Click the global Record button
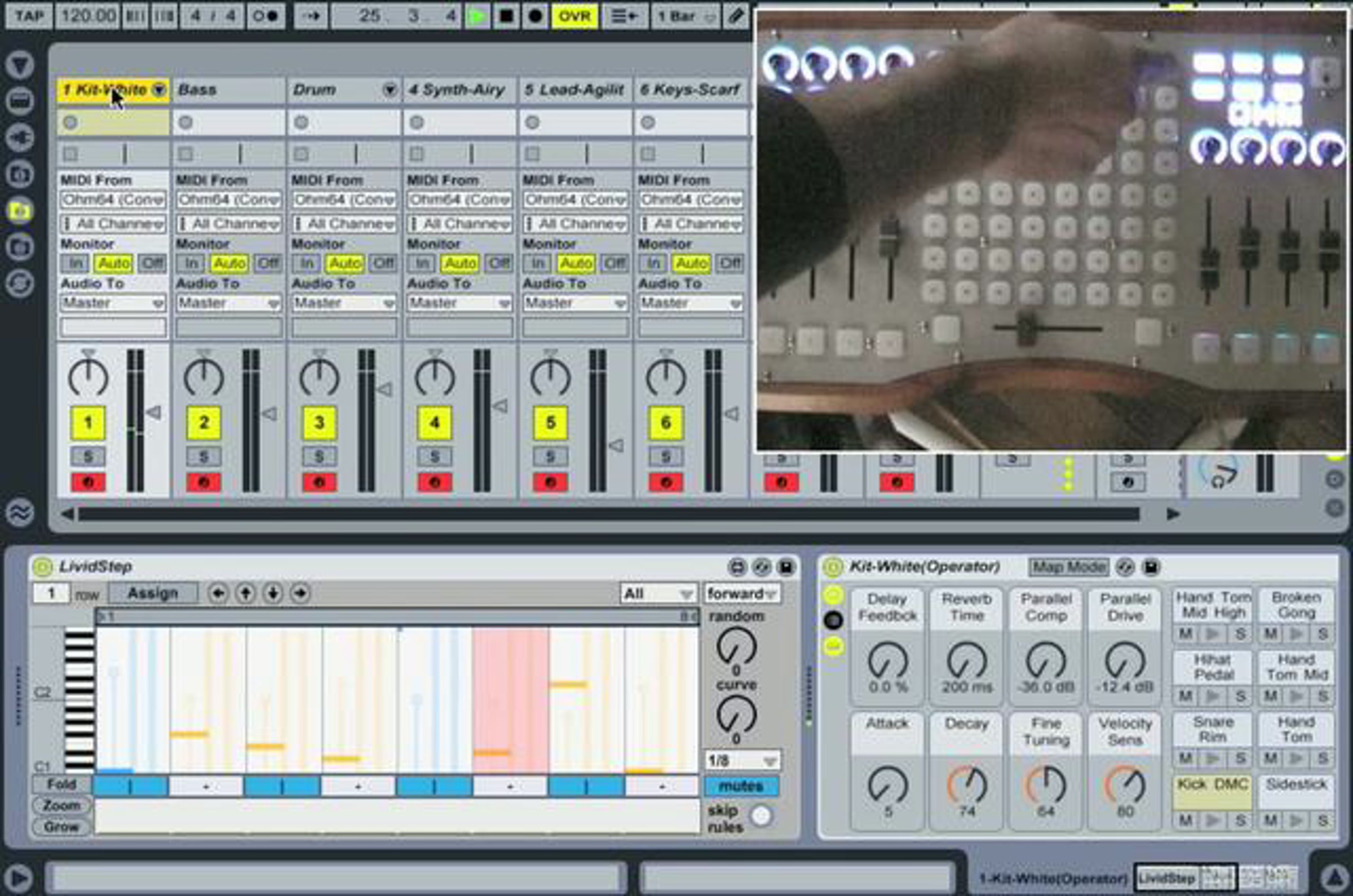This screenshot has width=1353, height=896. pyautogui.click(x=535, y=15)
